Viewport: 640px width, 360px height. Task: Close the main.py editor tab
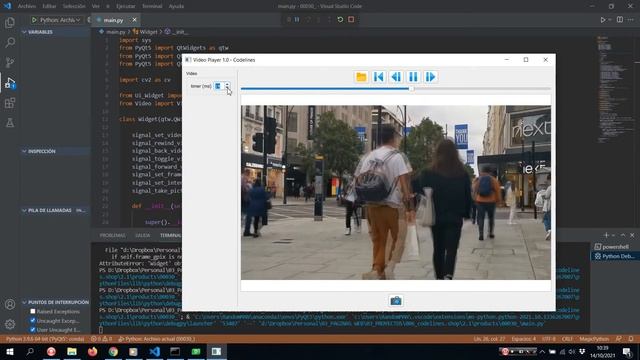pos(134,20)
